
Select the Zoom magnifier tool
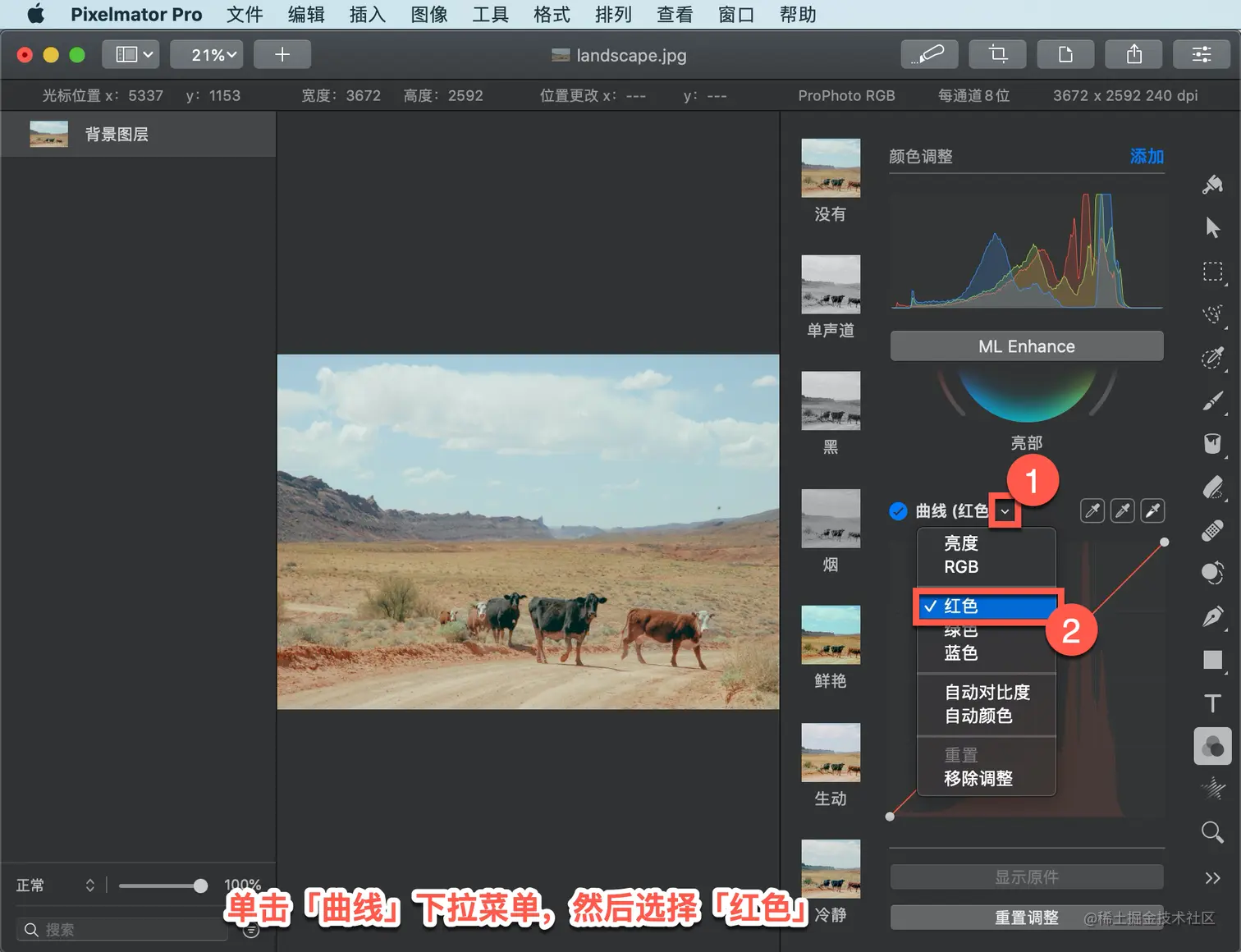click(1212, 832)
